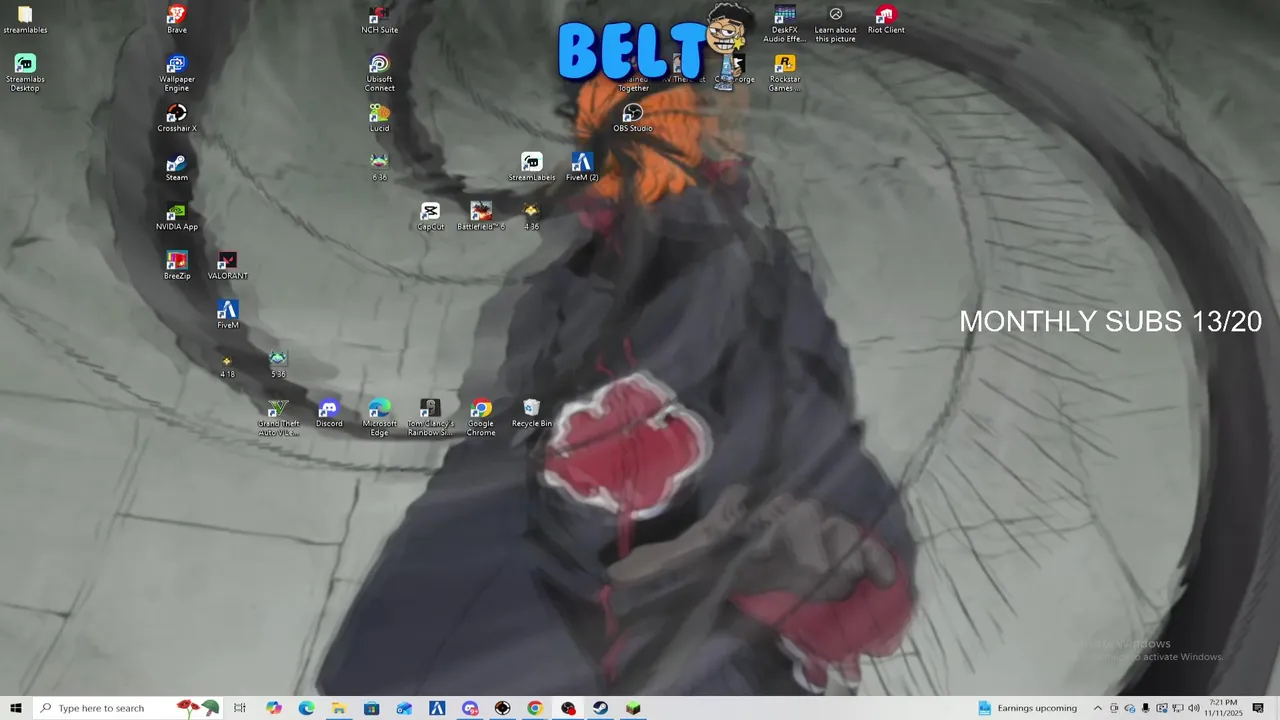Select the Recycle Bin icon

531,413
